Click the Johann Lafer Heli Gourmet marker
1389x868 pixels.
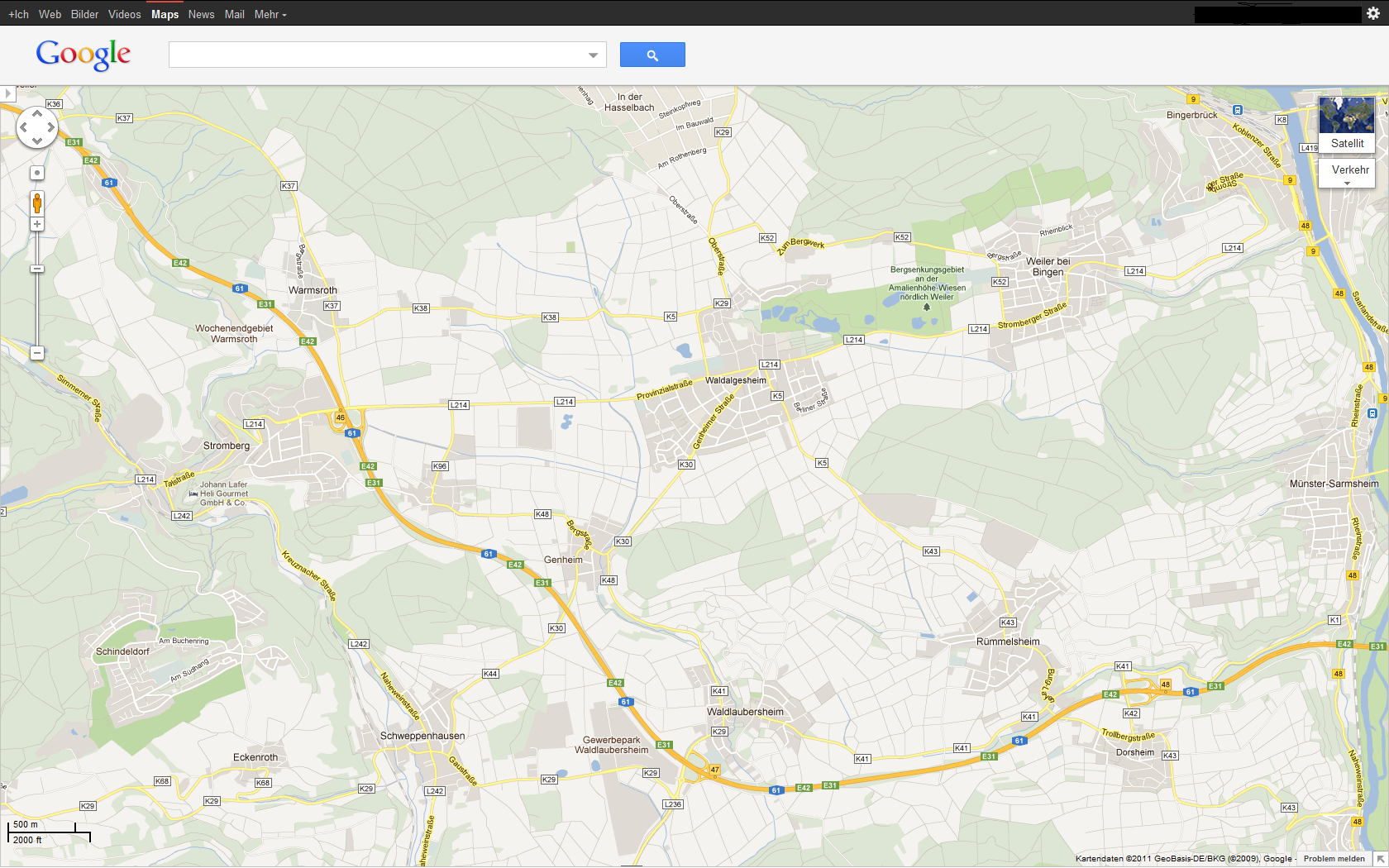193,494
